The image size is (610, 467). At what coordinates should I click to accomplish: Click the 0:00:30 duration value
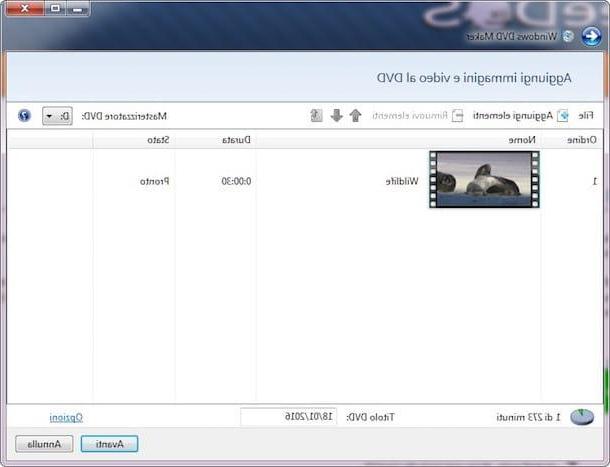[237, 181]
